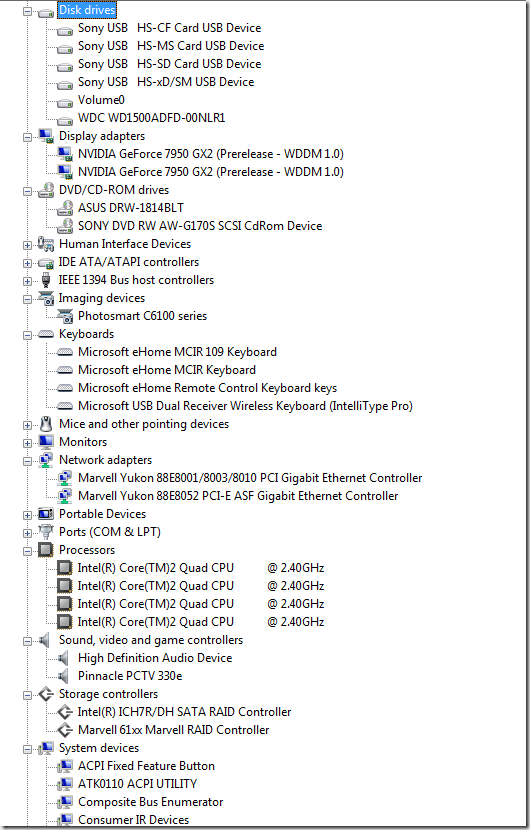Click the Ports (COM & LPT) icon
This screenshot has width=530, height=830.
click(x=46, y=531)
